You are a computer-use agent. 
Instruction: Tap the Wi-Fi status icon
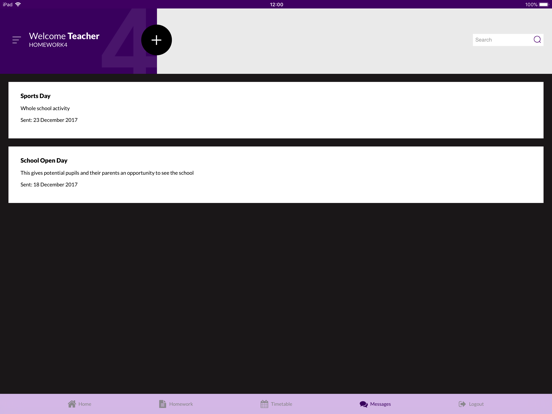coord(18,4)
